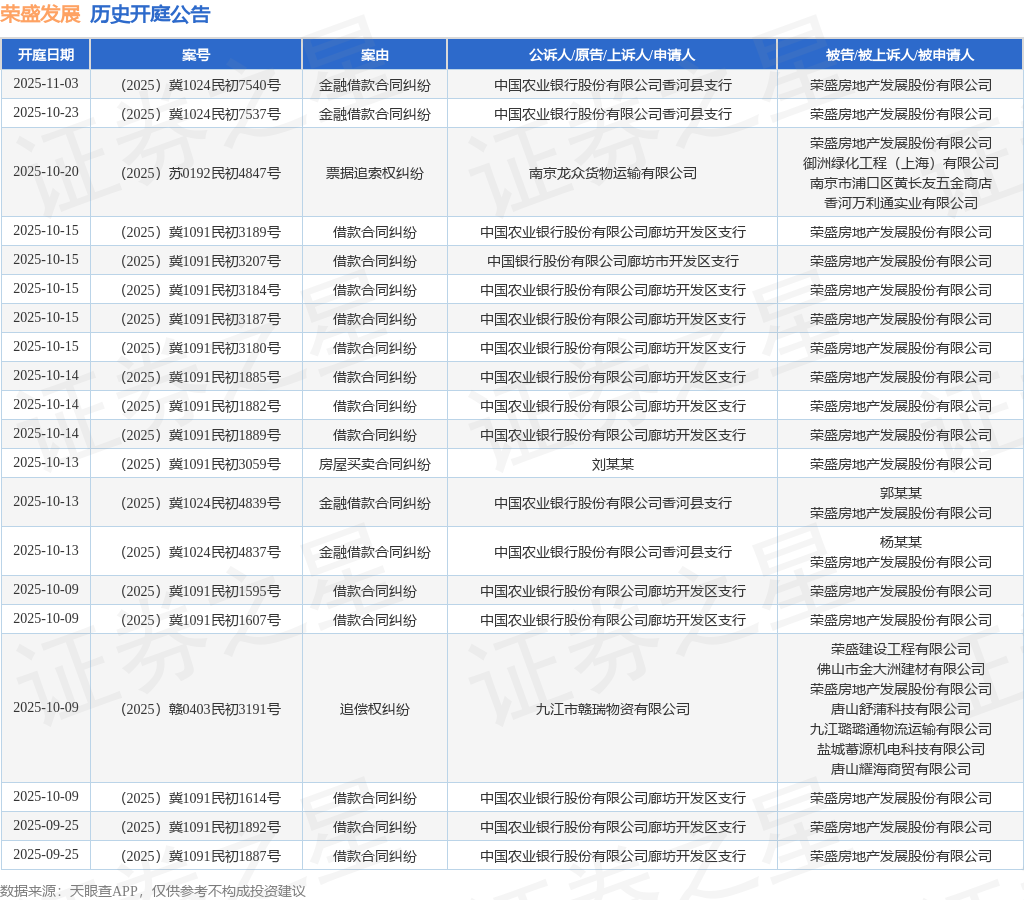Click defendant 香河万利通实业有限公司
1024x900 pixels.
[x=901, y=203]
